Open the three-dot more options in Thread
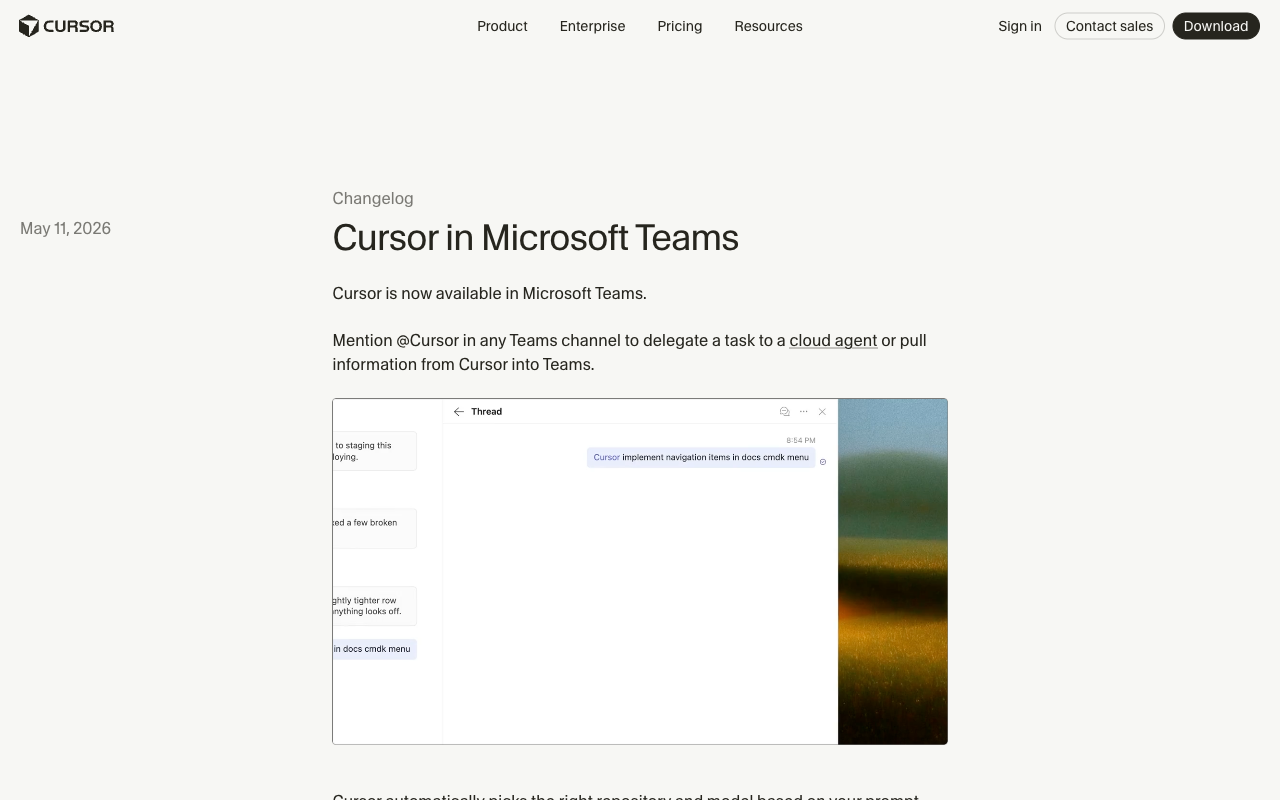 click(803, 411)
